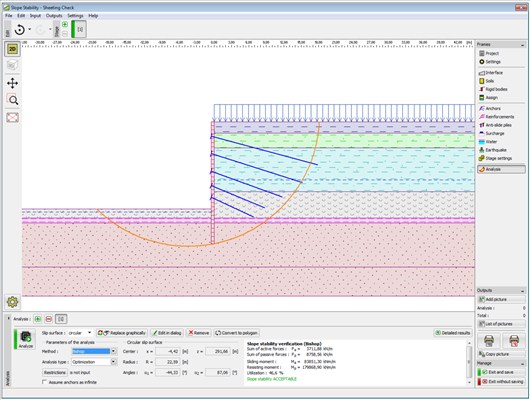Select the 3D view cube icon
The image size is (530, 400).
pyautogui.click(x=13, y=65)
